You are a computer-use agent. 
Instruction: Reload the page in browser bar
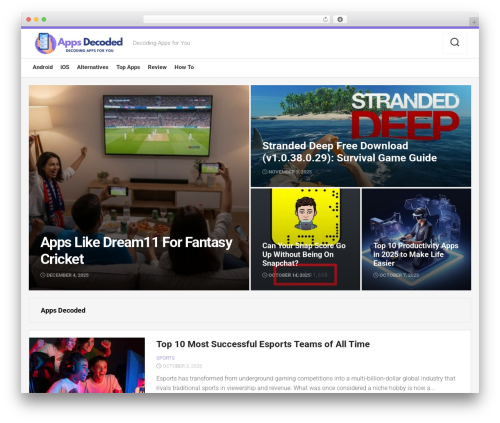325,19
